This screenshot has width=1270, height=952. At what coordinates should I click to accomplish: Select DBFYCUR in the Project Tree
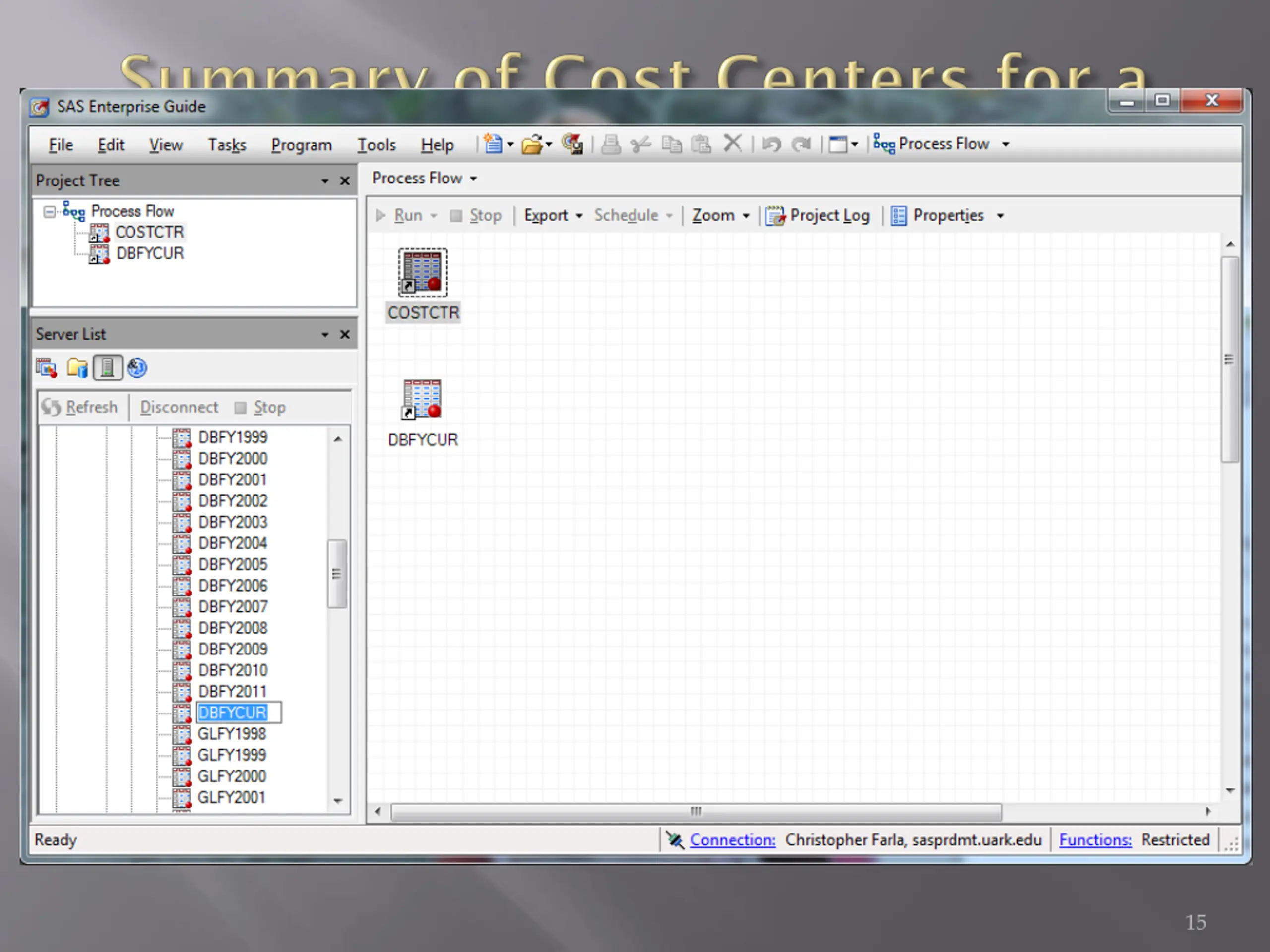[x=150, y=254]
